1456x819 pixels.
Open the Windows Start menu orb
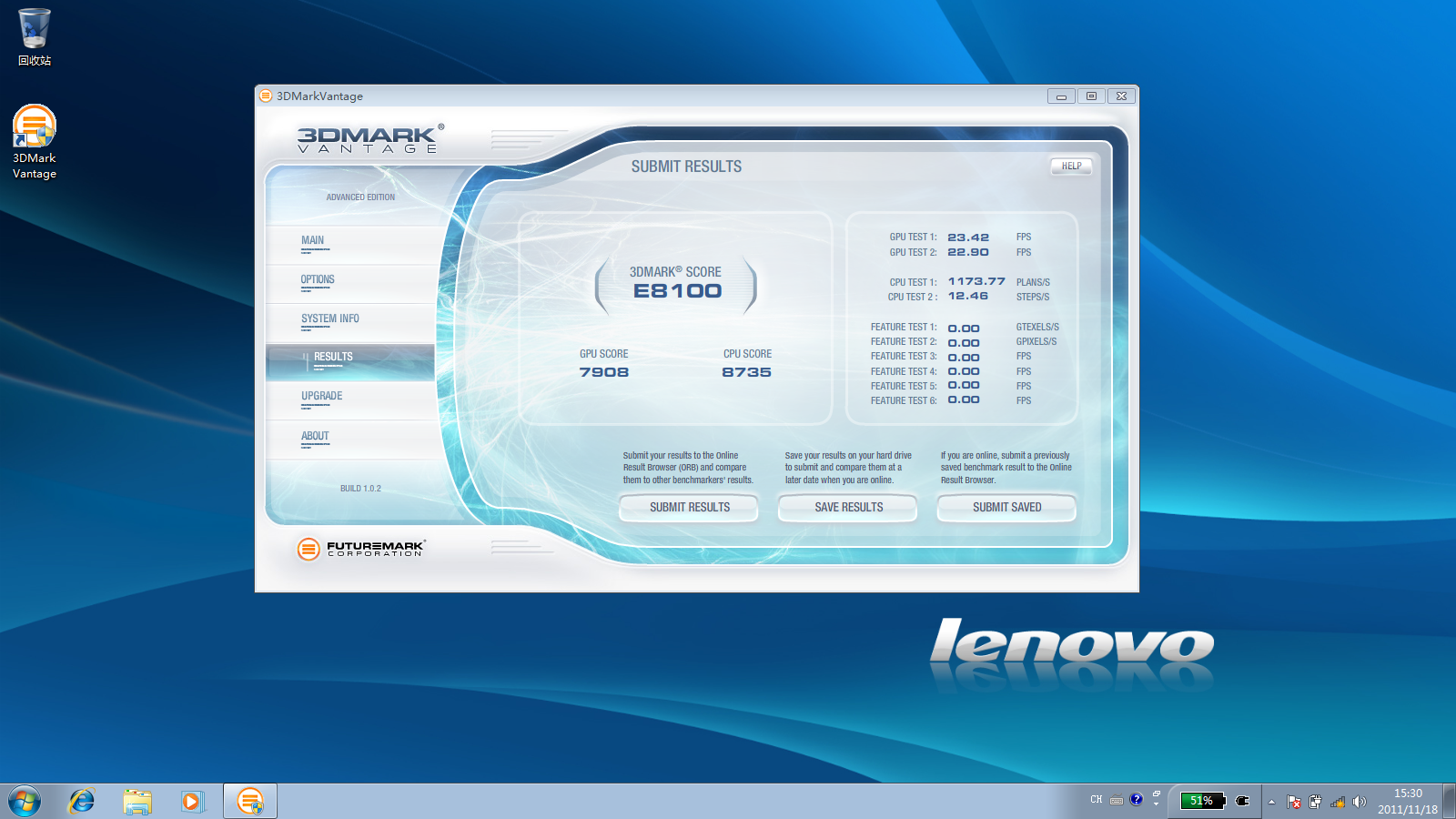[25, 802]
